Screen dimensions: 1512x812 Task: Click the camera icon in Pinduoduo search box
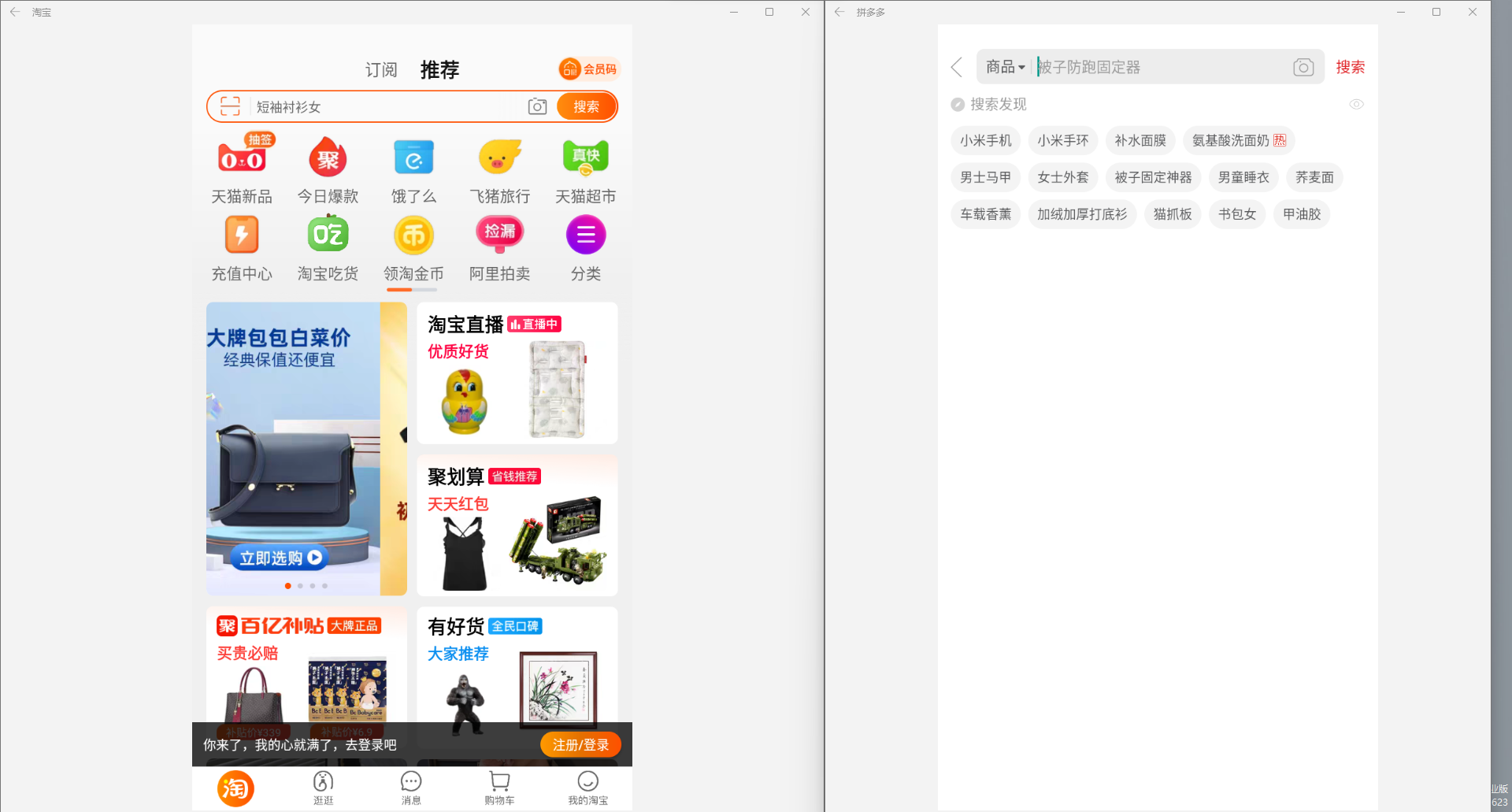pos(1303,67)
